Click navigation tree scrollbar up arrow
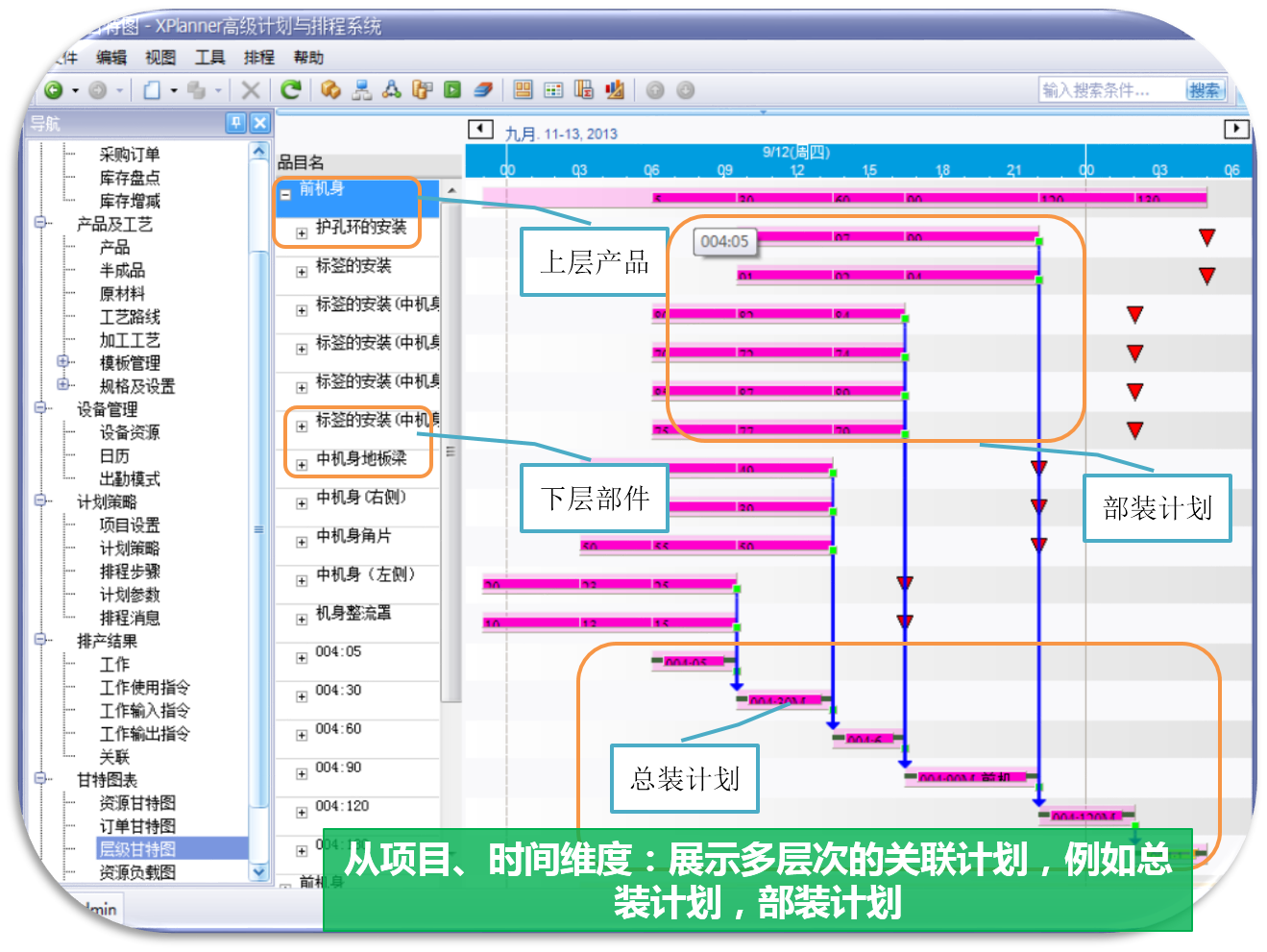Image resolution: width=1267 pixels, height=952 pixels. (x=258, y=151)
